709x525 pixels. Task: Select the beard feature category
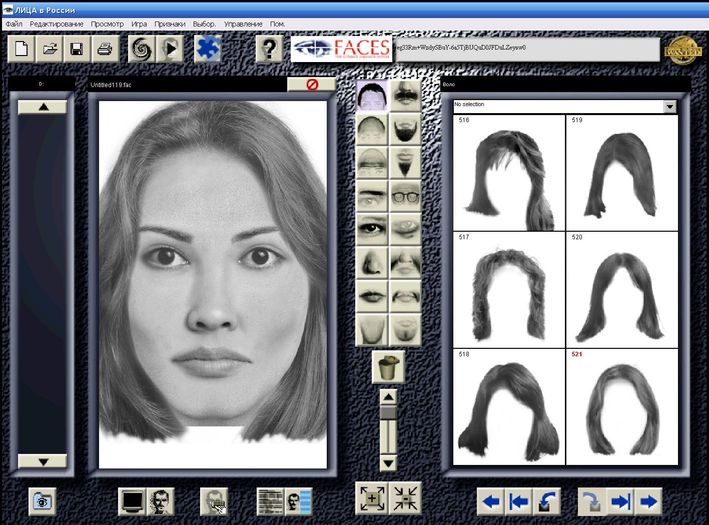(405, 129)
